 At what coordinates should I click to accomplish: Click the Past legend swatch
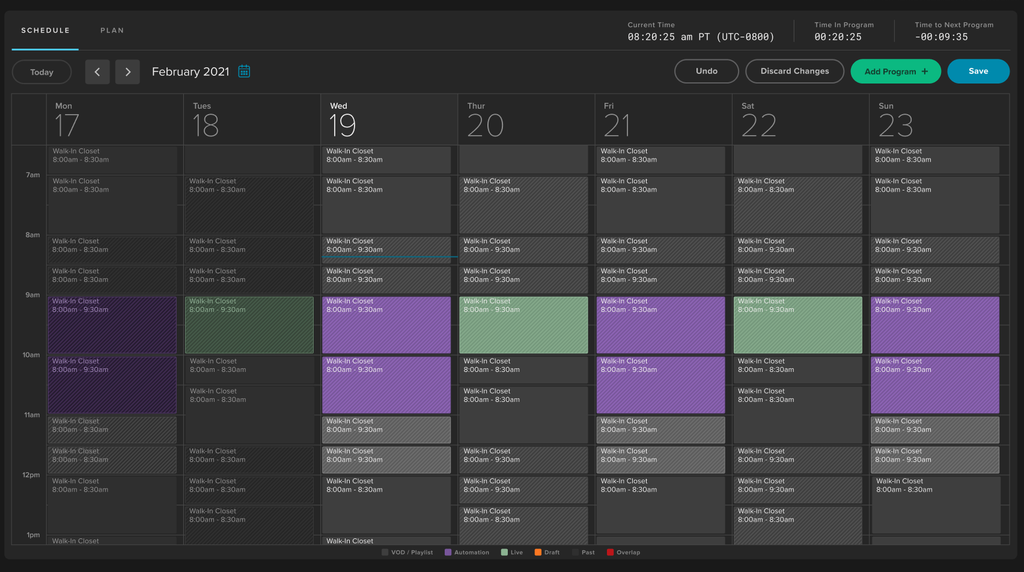(x=575, y=552)
